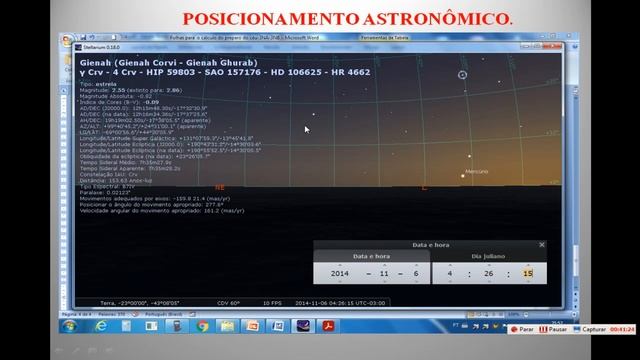Click the 'Constelação IAU: Crv' info line
Image resolution: width=640 pixels, height=360 pixels.
coord(109,174)
